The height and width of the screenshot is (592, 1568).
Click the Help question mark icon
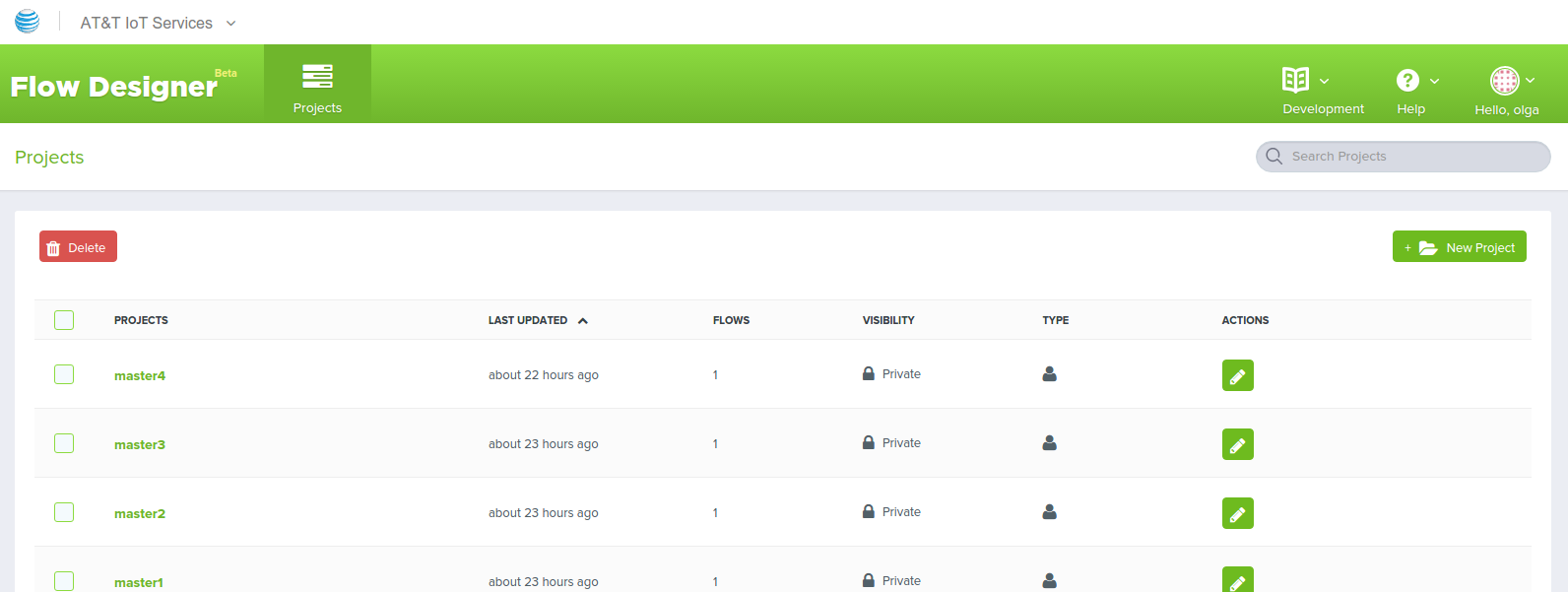[1407, 80]
